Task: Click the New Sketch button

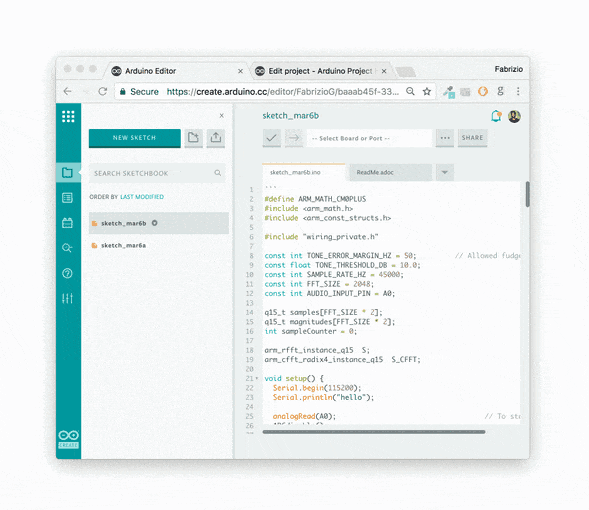Action: coord(134,138)
